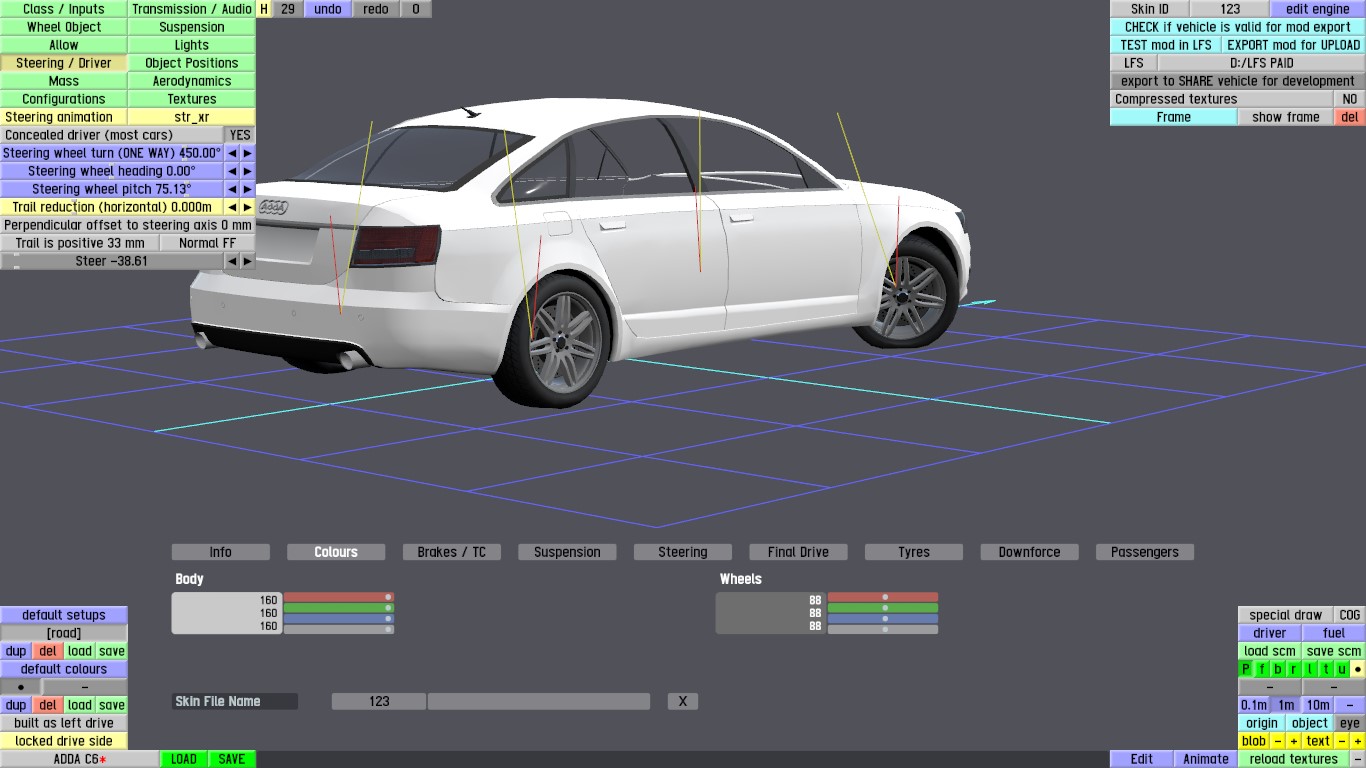
Task: Select the r view button
Action: (x=1294, y=669)
